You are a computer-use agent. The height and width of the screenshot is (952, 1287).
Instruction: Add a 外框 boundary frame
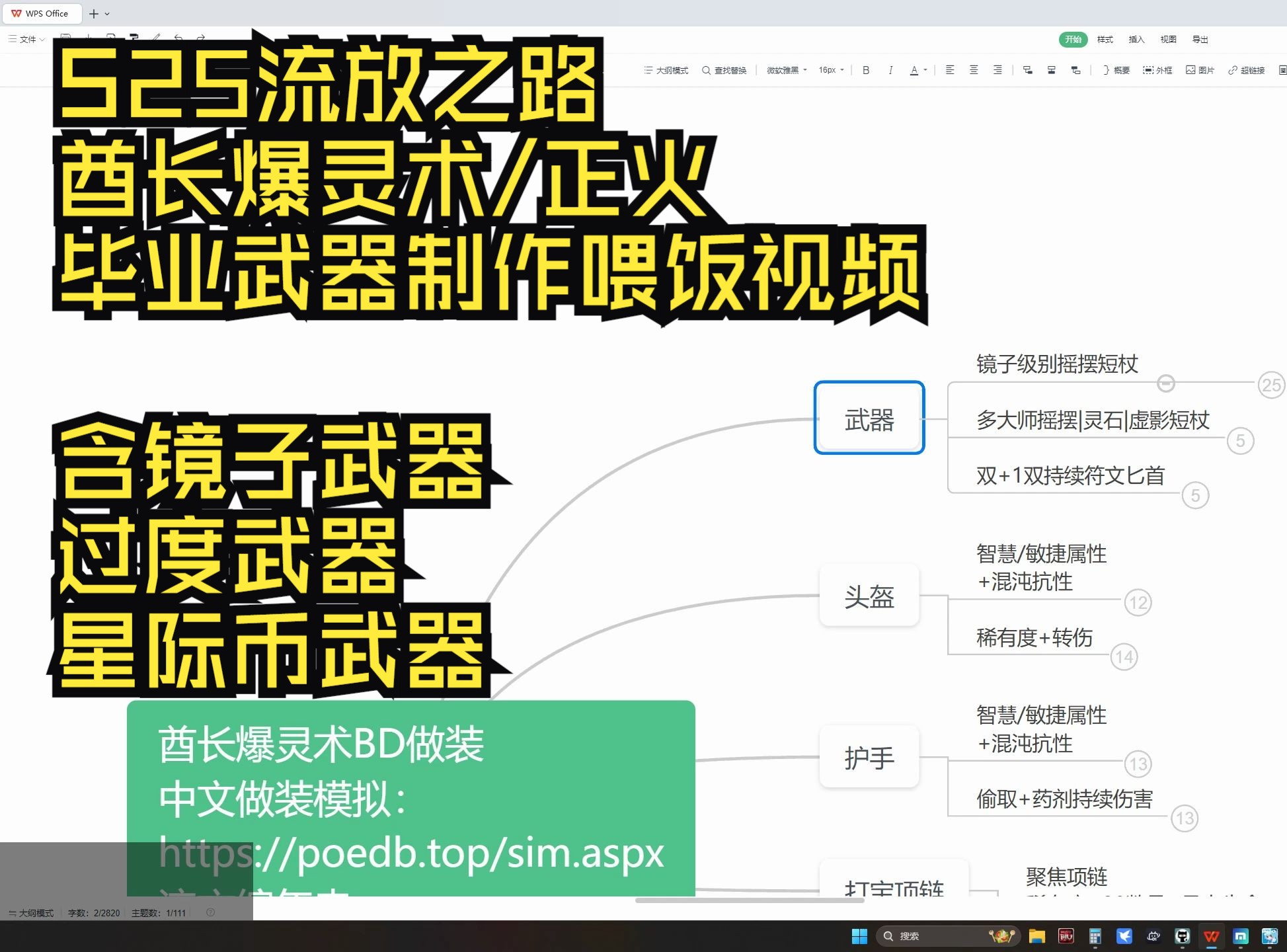click(1157, 70)
